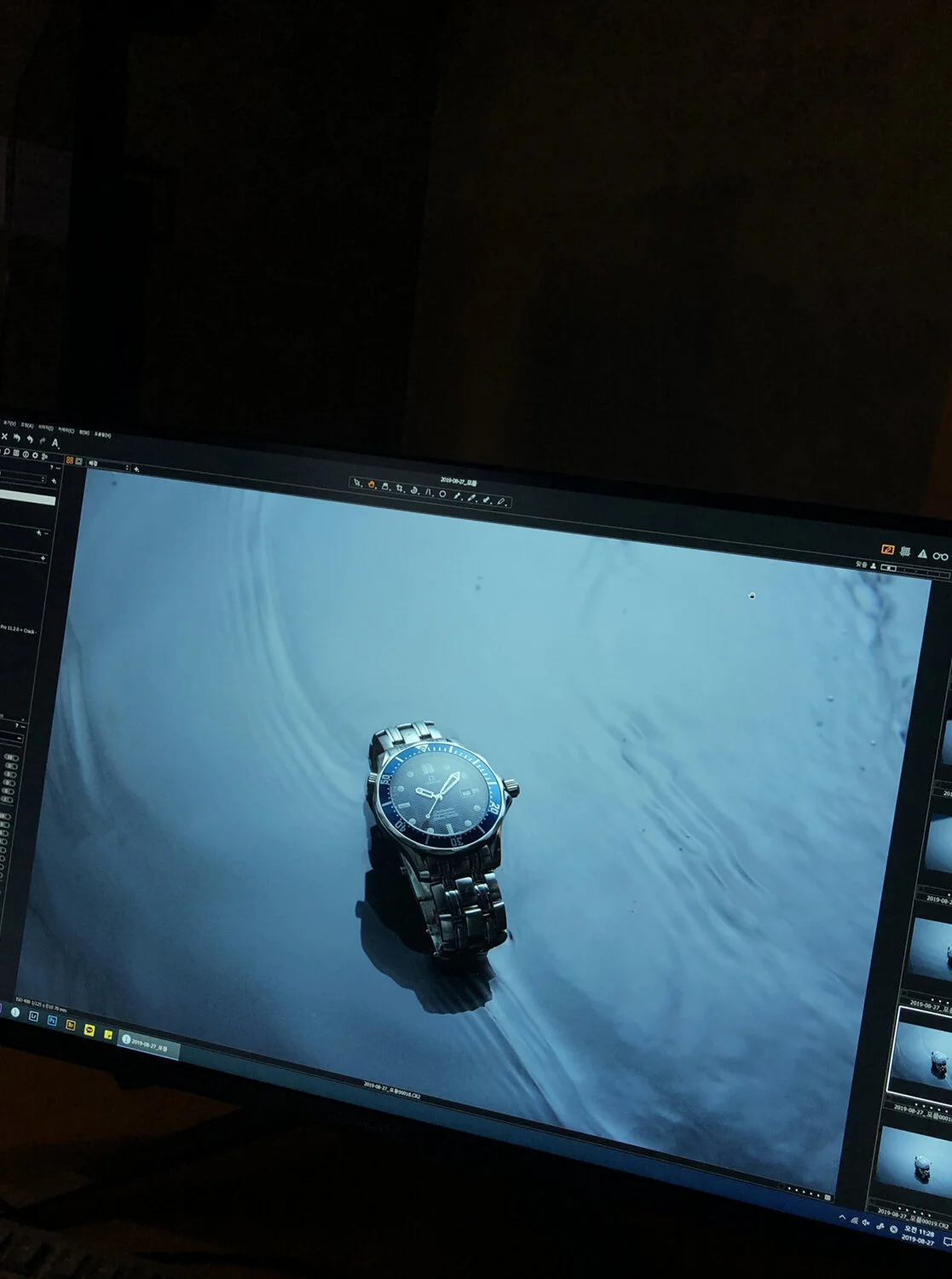The height and width of the screenshot is (1279, 952).
Task: Switch to the multi-view grid viewer icon
Action: pyautogui.click(x=70, y=460)
